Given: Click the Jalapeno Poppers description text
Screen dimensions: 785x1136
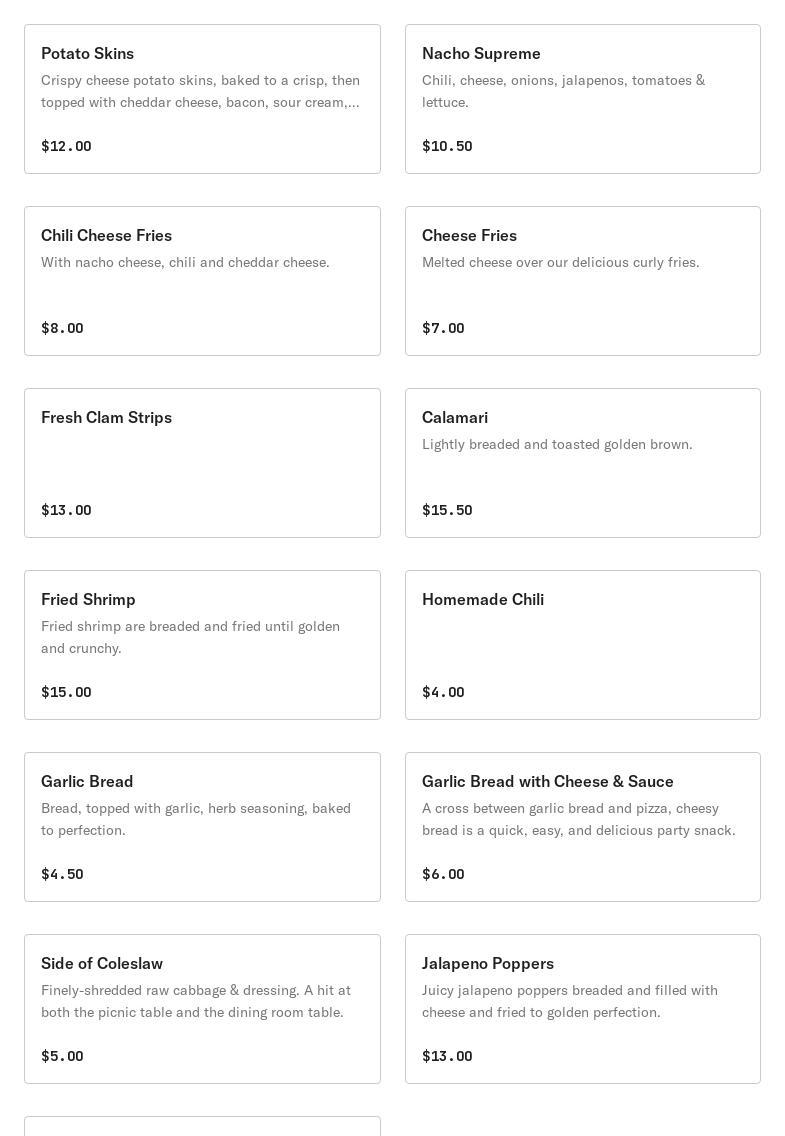Looking at the screenshot, I should pos(570,1001).
